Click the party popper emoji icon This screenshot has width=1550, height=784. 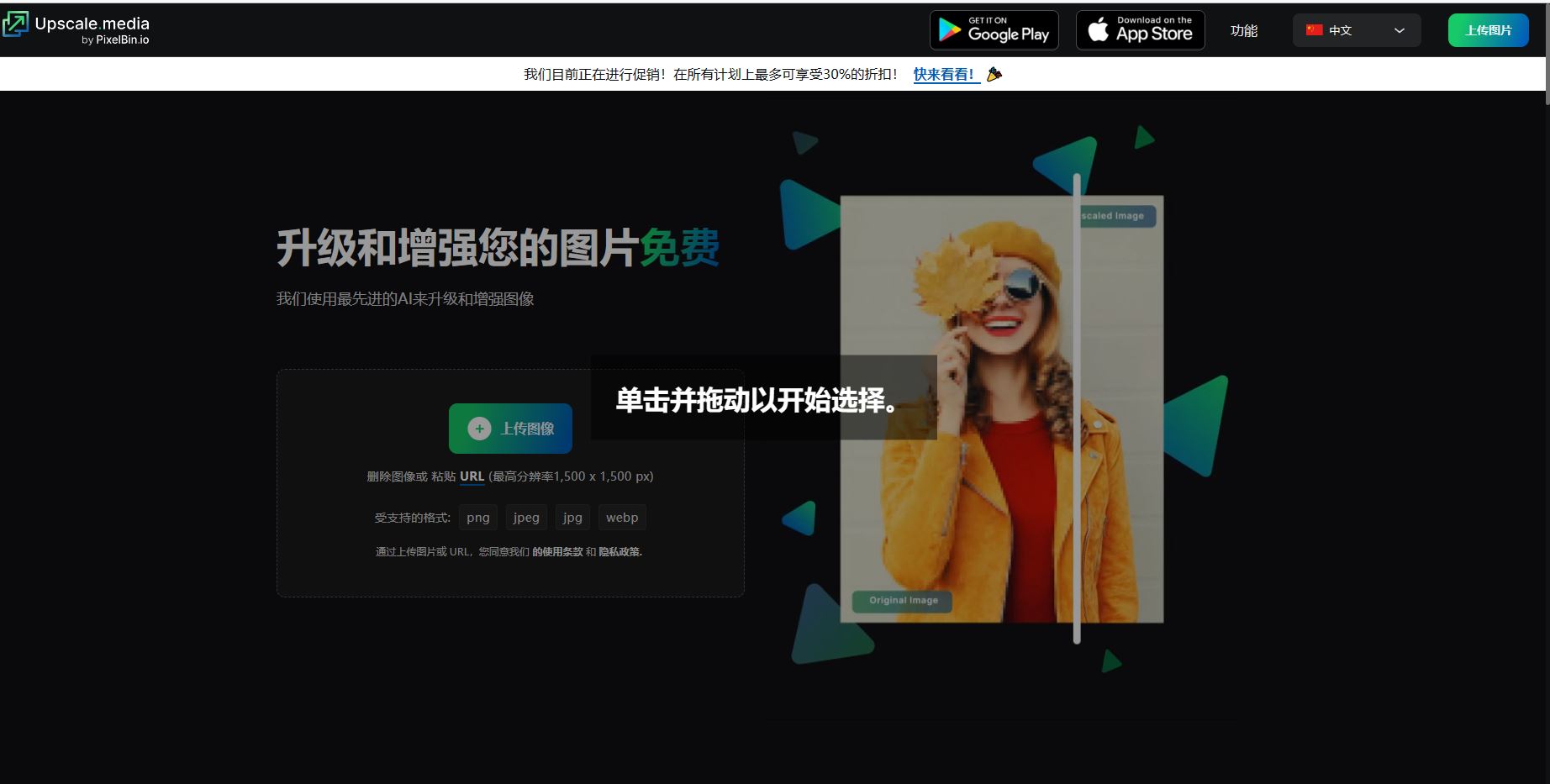click(x=994, y=75)
